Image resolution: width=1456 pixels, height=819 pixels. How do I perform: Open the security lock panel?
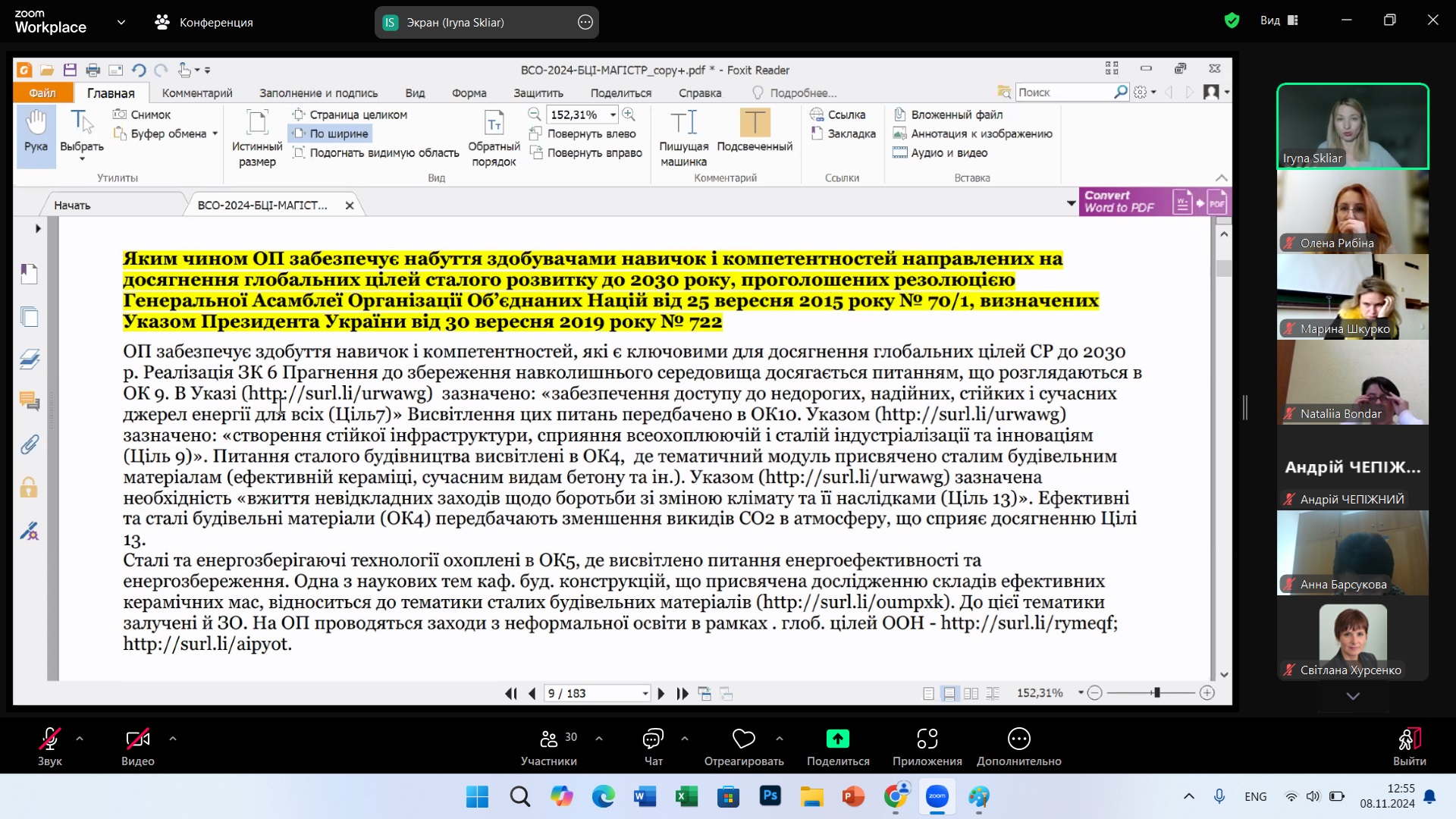coord(30,487)
